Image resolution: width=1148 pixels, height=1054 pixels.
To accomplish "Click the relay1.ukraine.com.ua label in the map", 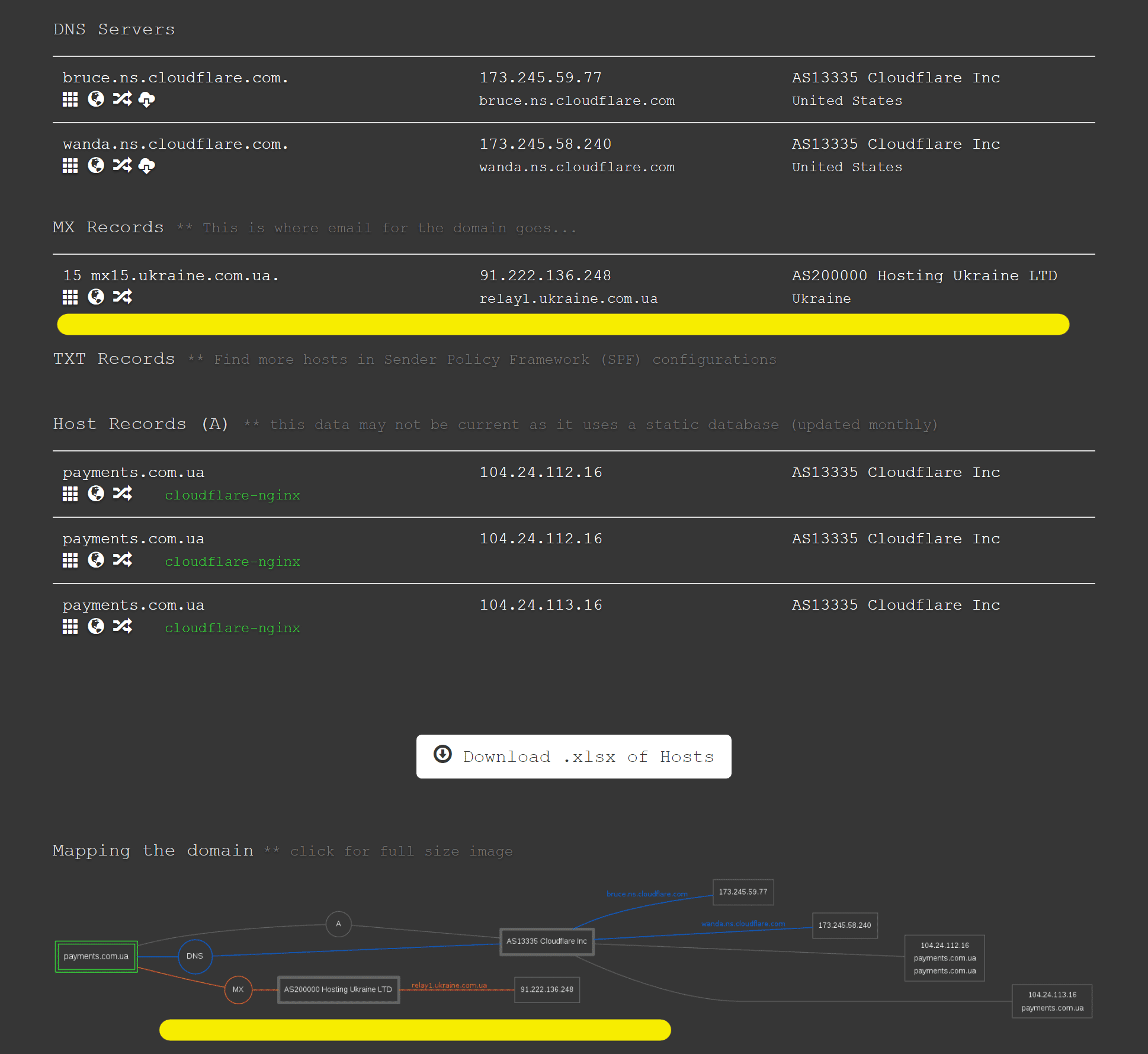I will (449, 985).
